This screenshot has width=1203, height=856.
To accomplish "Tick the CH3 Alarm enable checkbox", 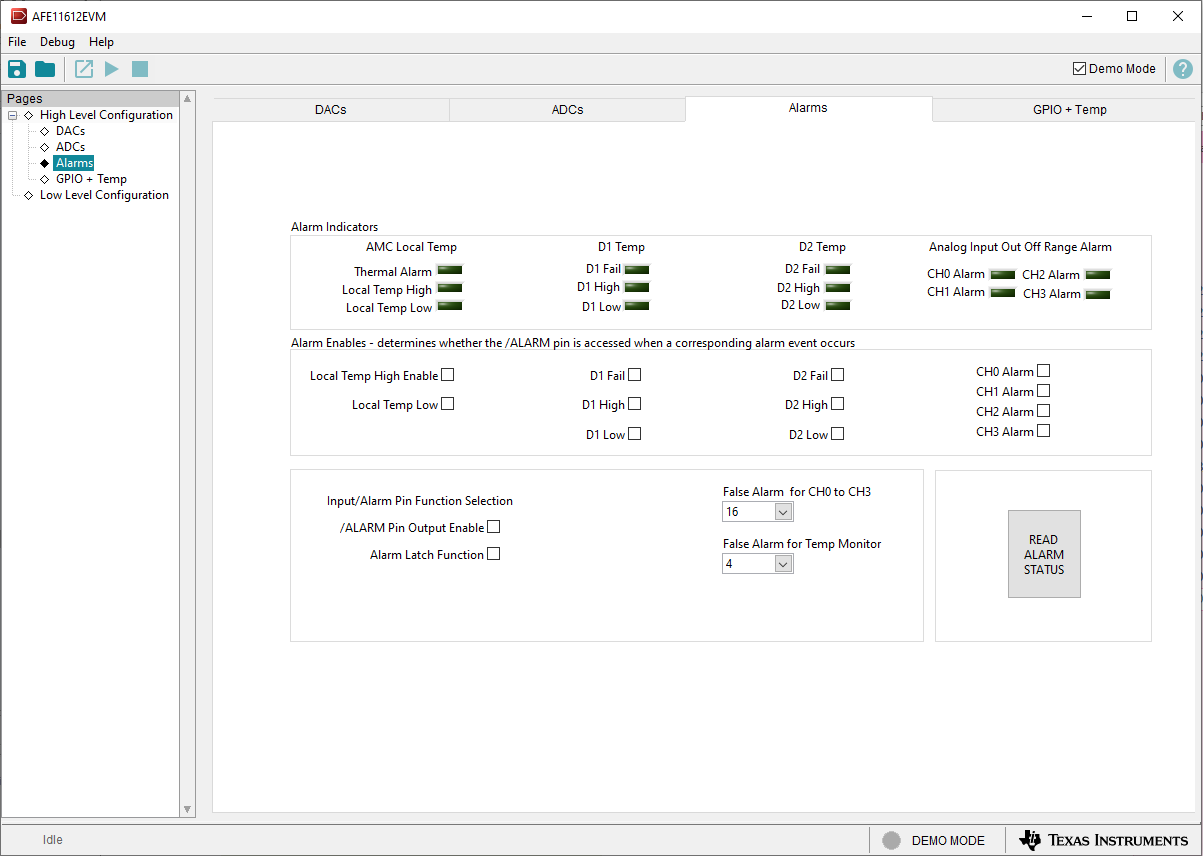I will [x=1043, y=431].
